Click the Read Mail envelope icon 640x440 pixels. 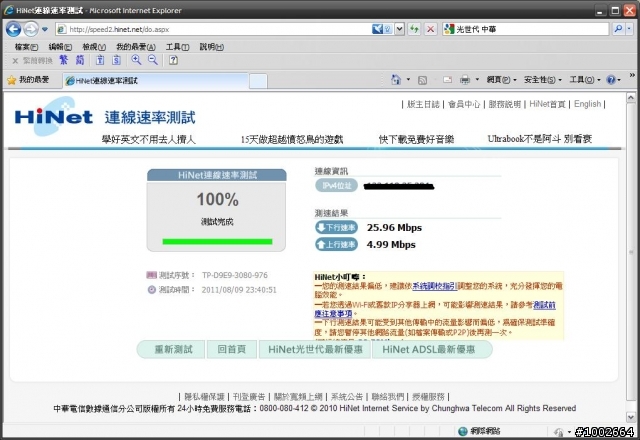pyautogui.click(x=447, y=80)
